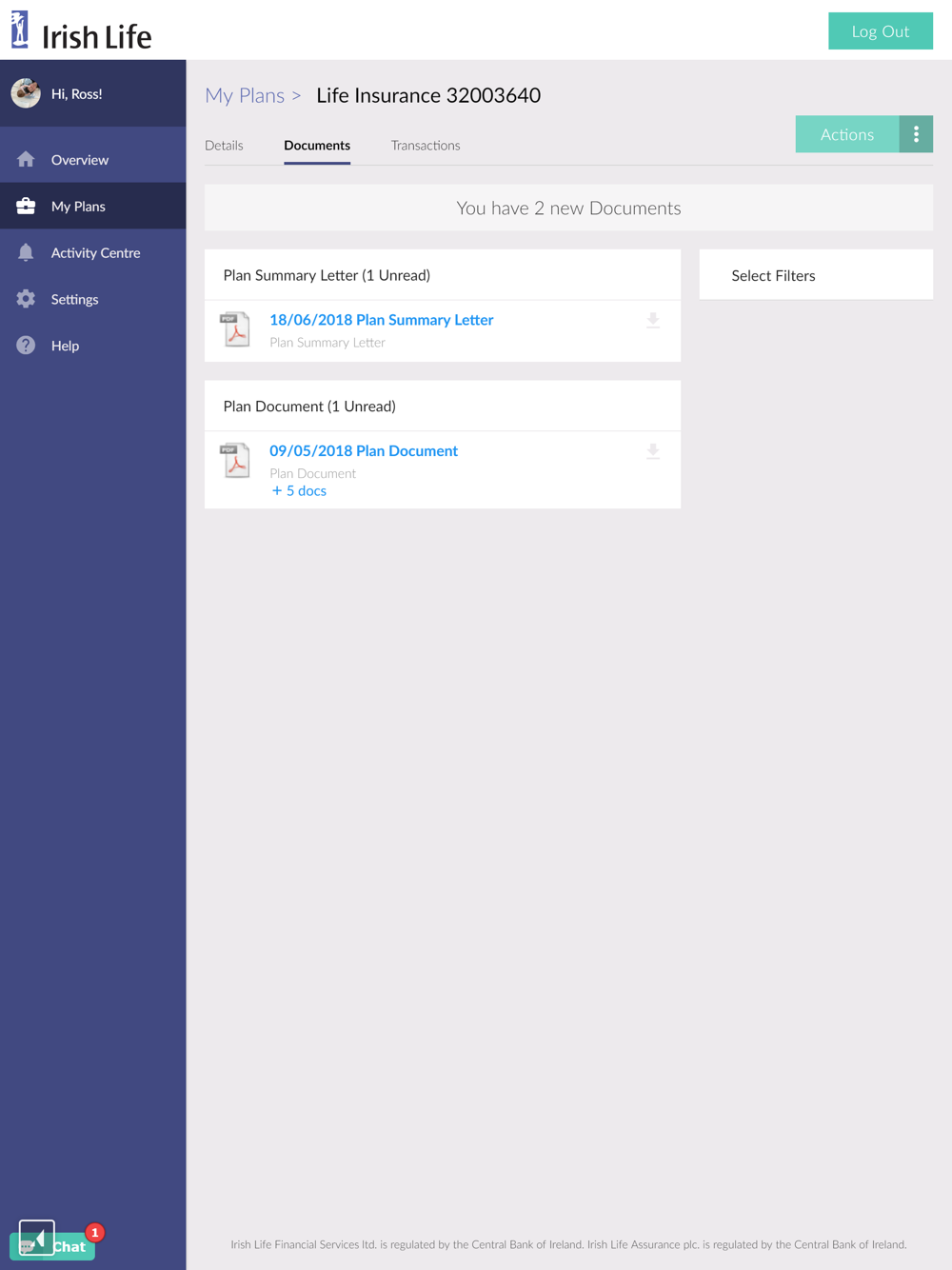Open Help in the sidebar
The height and width of the screenshot is (1270, 952).
(93, 346)
